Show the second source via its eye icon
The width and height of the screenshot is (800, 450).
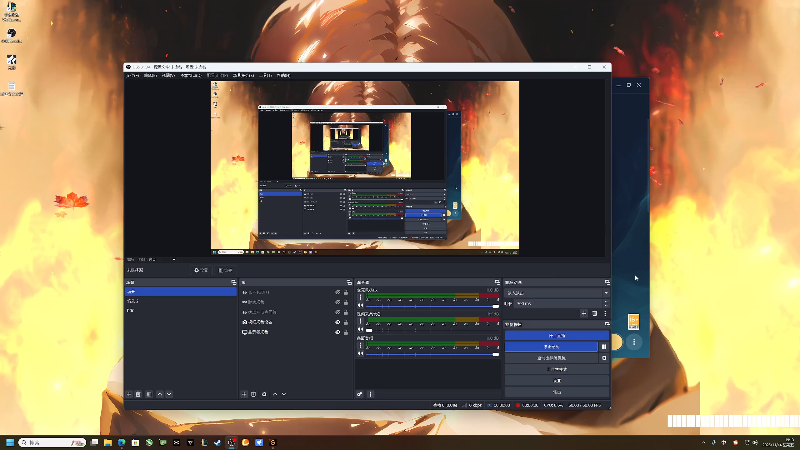click(x=337, y=303)
